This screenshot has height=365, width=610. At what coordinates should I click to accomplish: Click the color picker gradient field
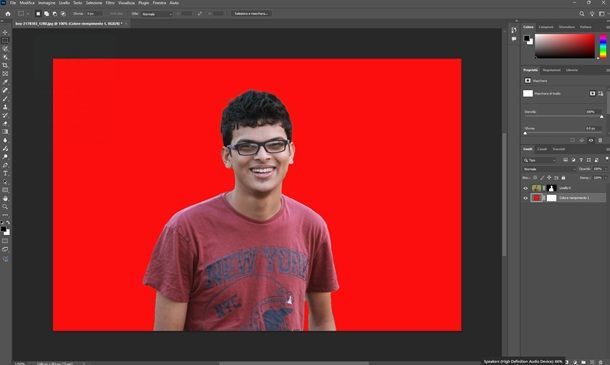pos(565,46)
